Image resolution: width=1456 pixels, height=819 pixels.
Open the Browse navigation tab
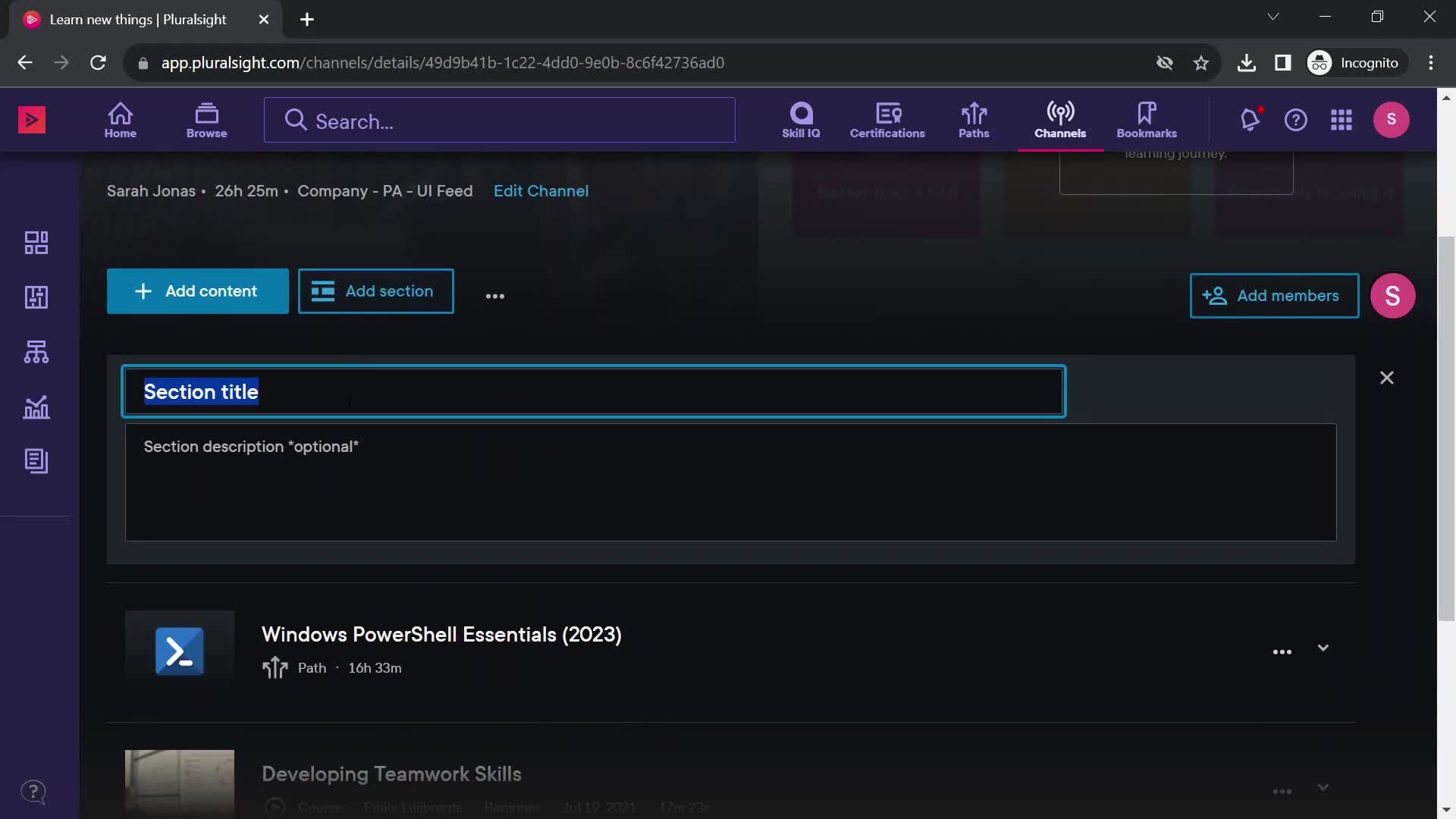(x=206, y=119)
